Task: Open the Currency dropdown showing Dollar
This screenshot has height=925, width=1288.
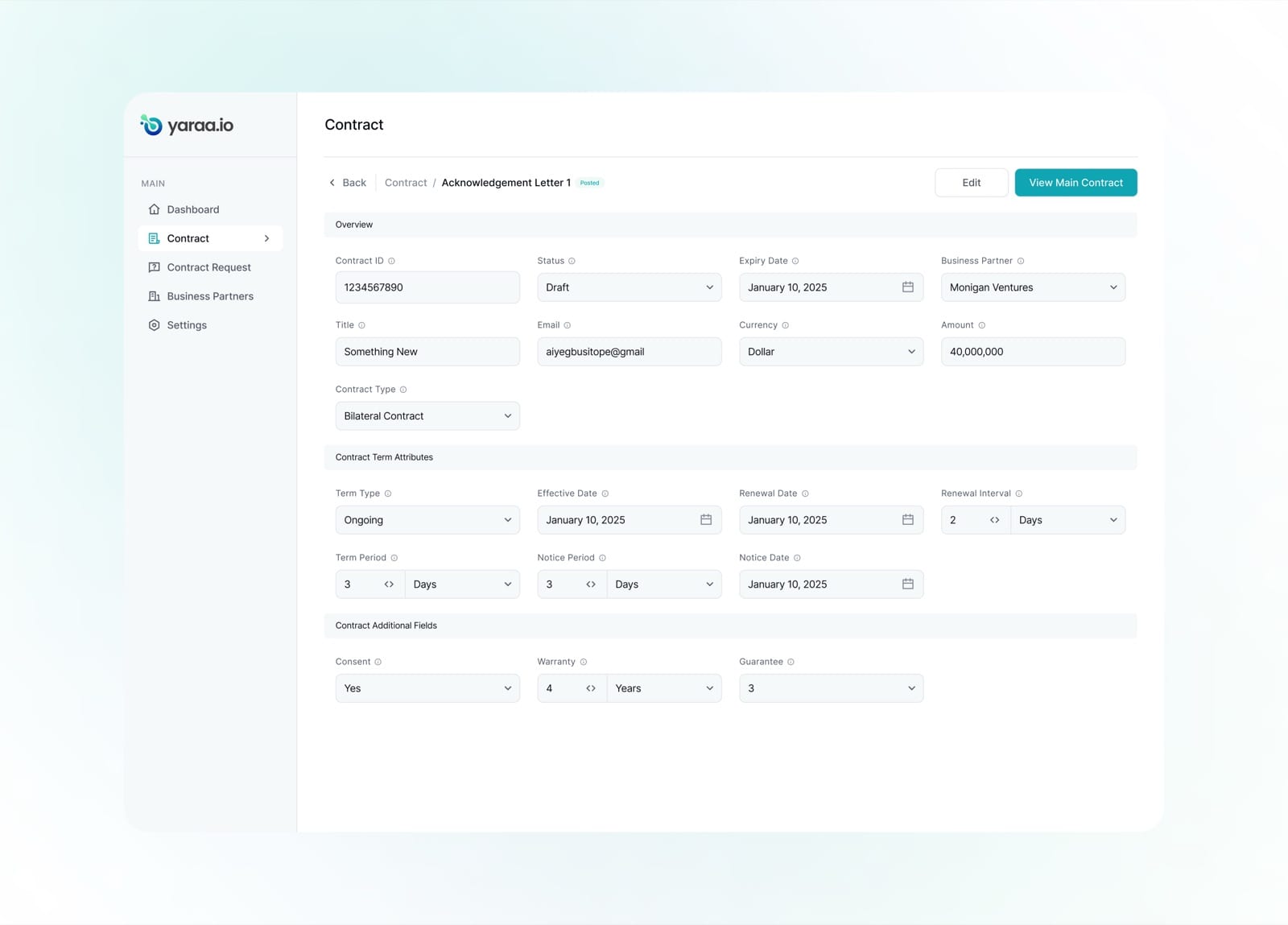Action: pos(831,352)
